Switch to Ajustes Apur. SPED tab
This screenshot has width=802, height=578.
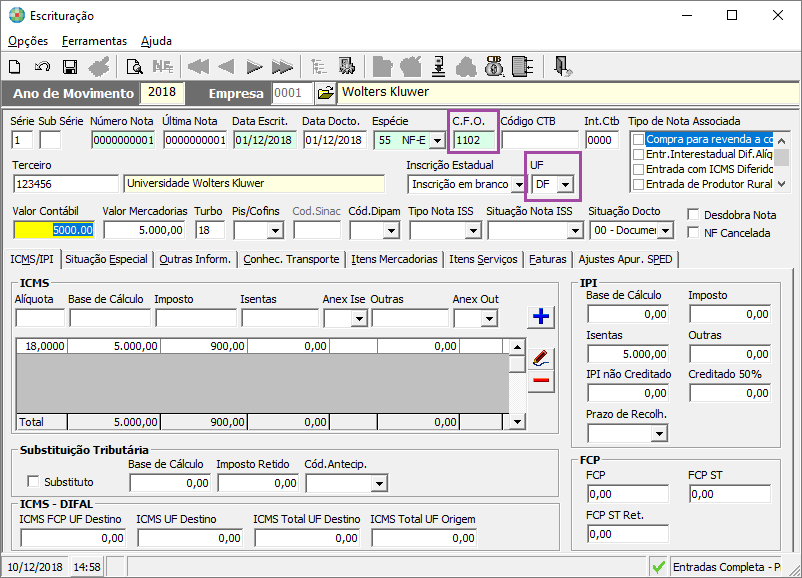pos(625,259)
